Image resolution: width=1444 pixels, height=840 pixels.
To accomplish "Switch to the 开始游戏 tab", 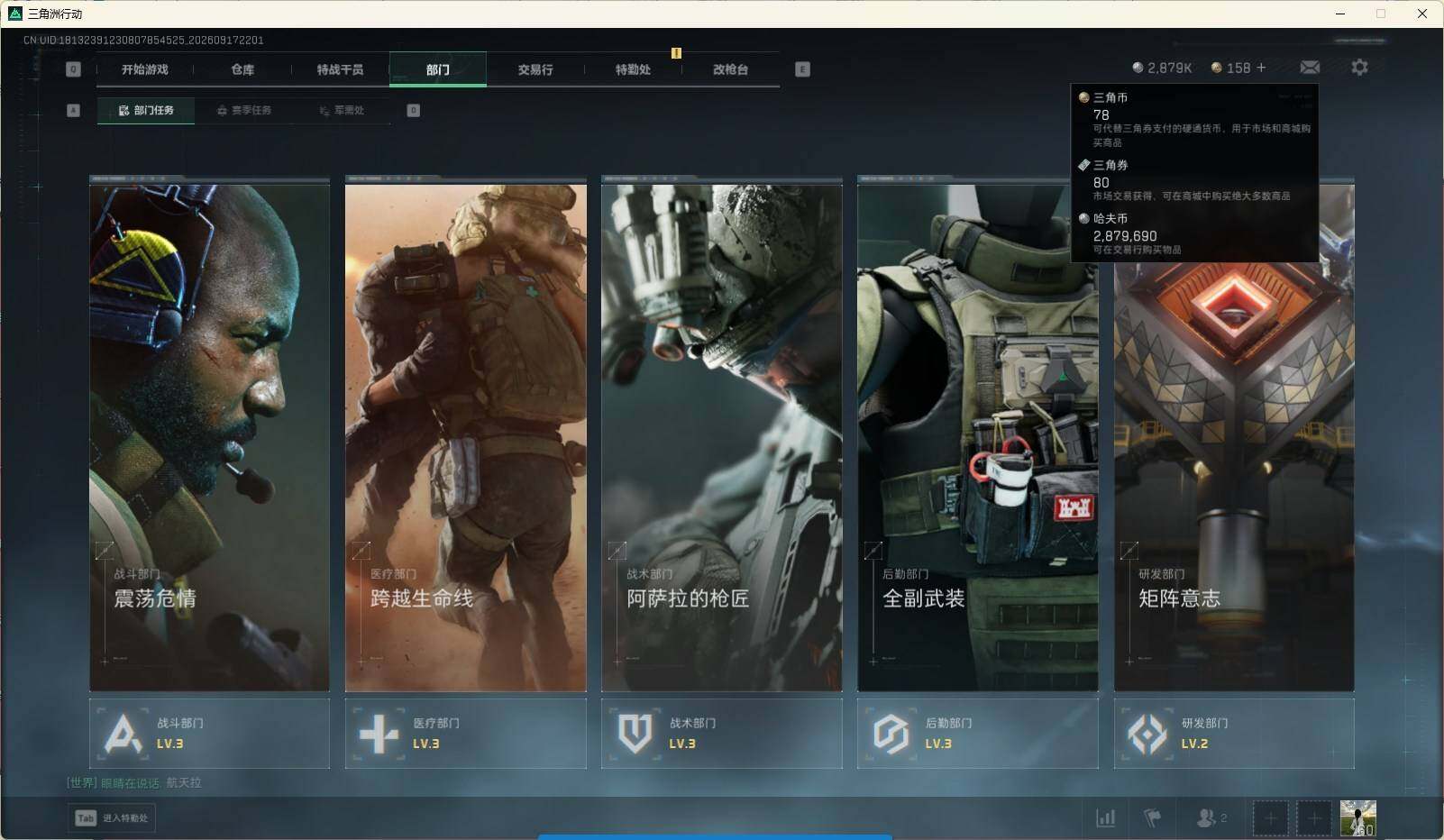I will (x=145, y=69).
